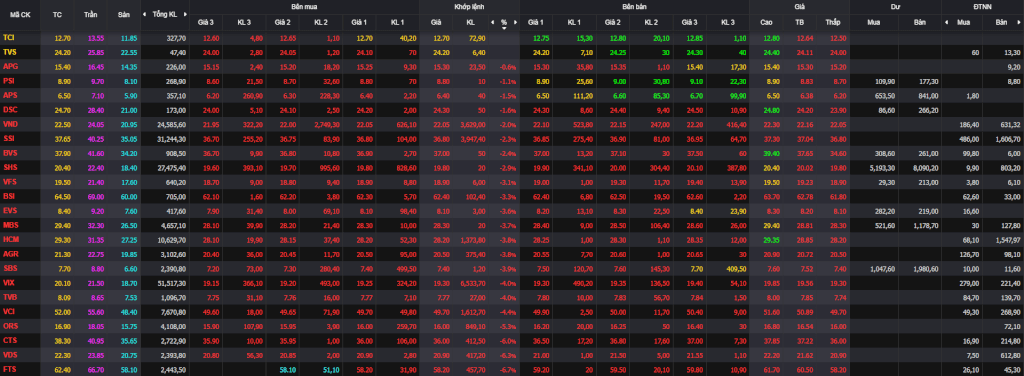
Task: Open the EVS stock symbol
Action: [x=10, y=210]
